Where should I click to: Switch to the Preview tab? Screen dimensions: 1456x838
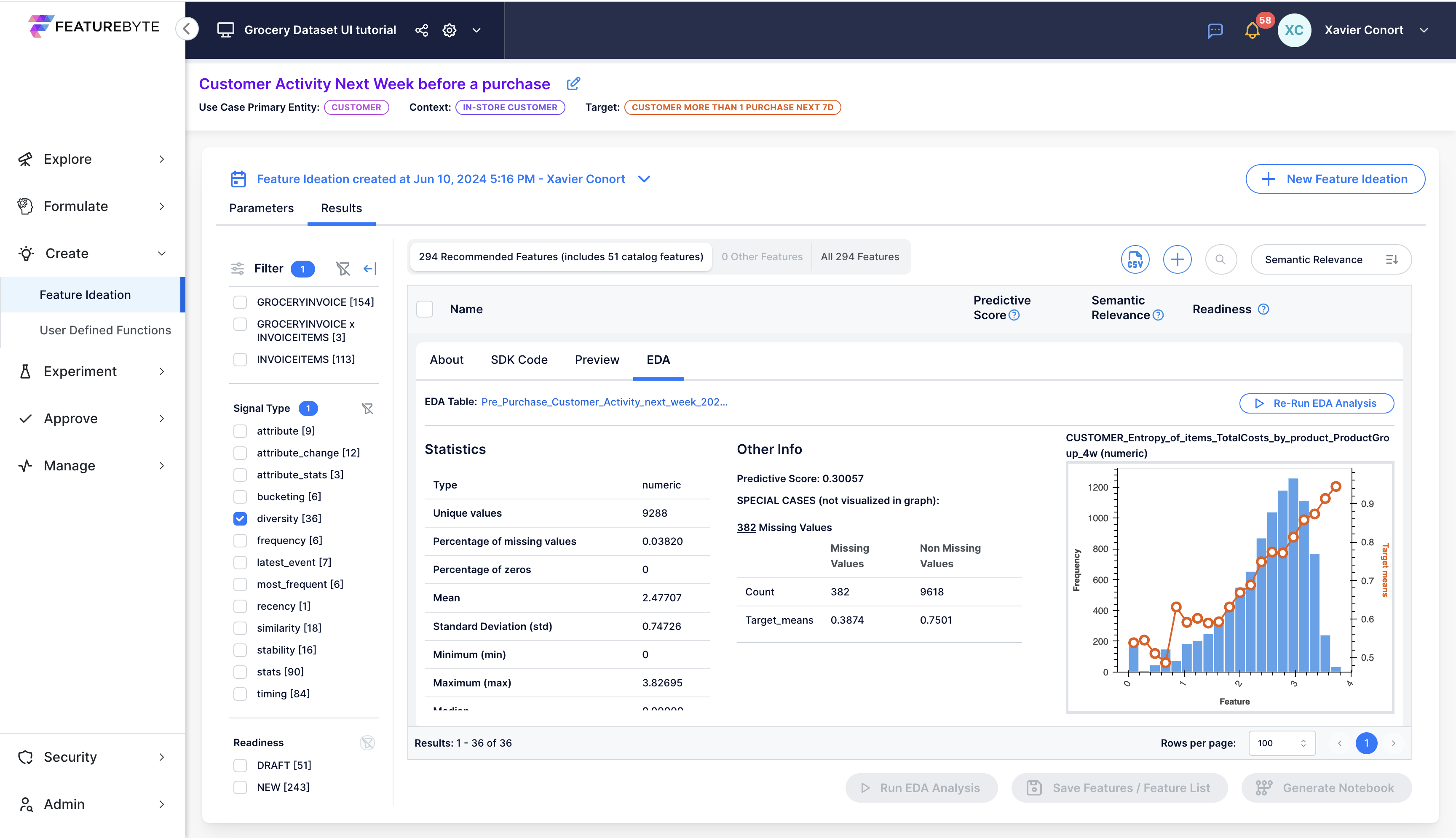pos(597,360)
